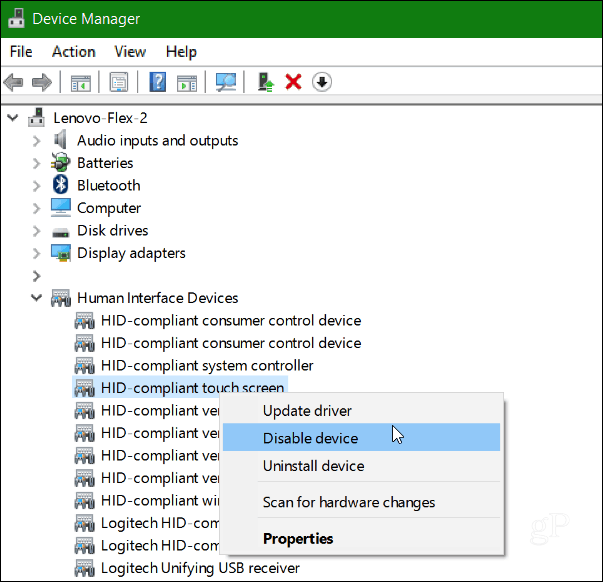Click the Update driver toolbar icon
Screen dimensions: 603x582
click(x=265, y=82)
